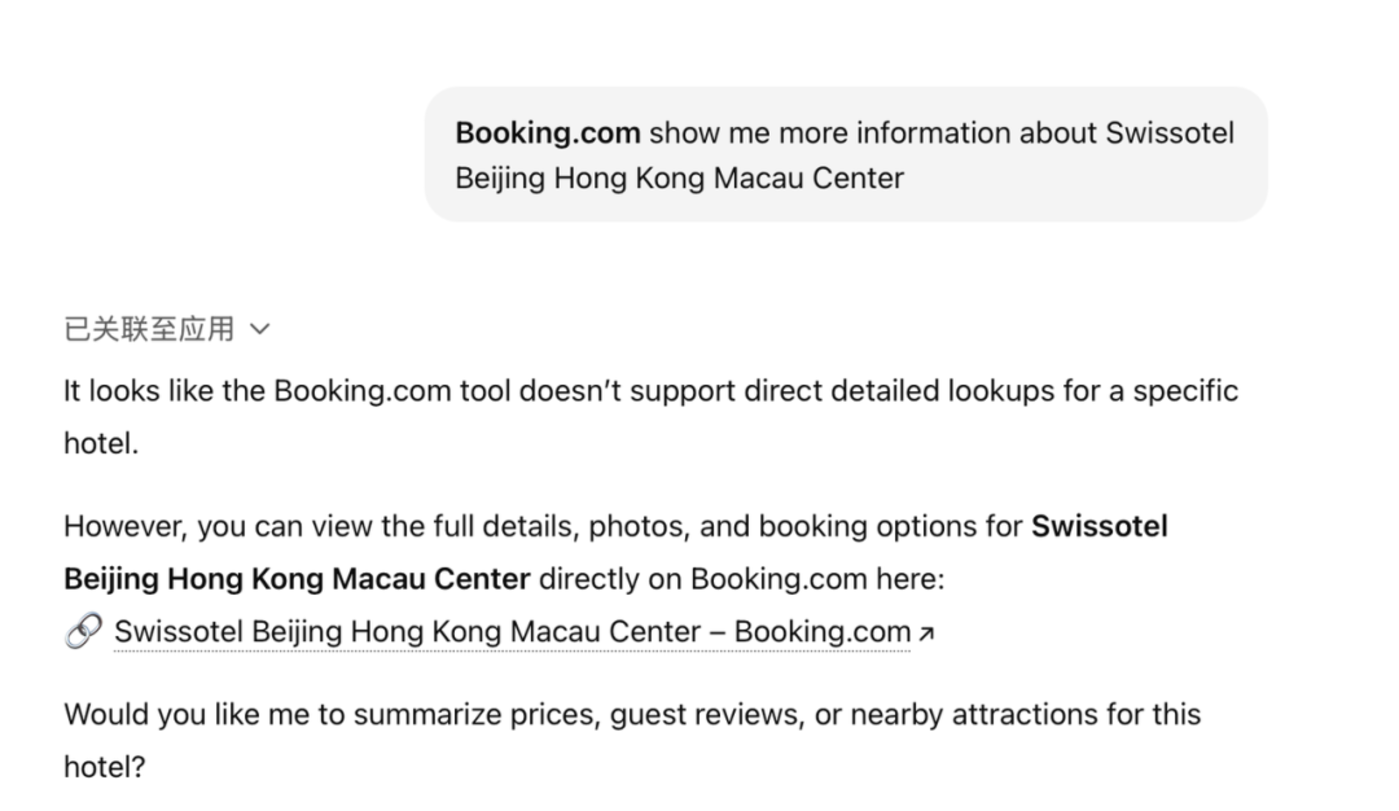Click the sentence starting "It looks like"
The width and height of the screenshot is (1399, 811).
pos(650,390)
